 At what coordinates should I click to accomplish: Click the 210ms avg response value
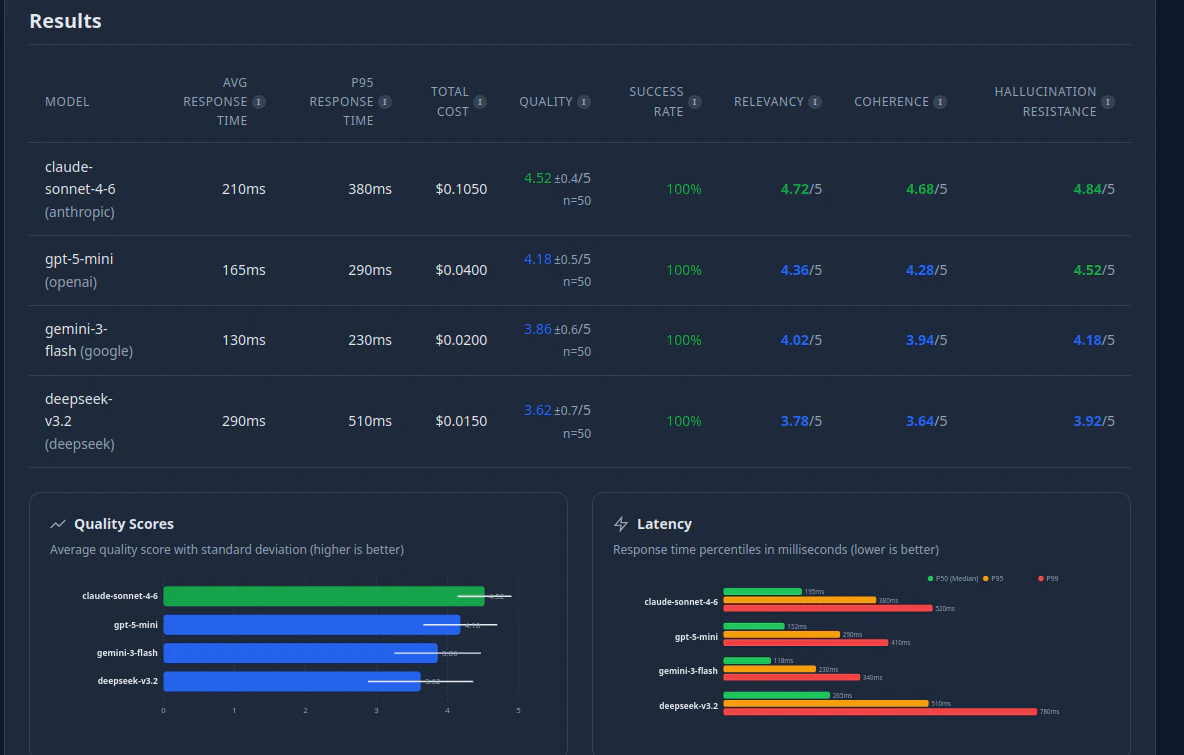[x=243, y=189]
